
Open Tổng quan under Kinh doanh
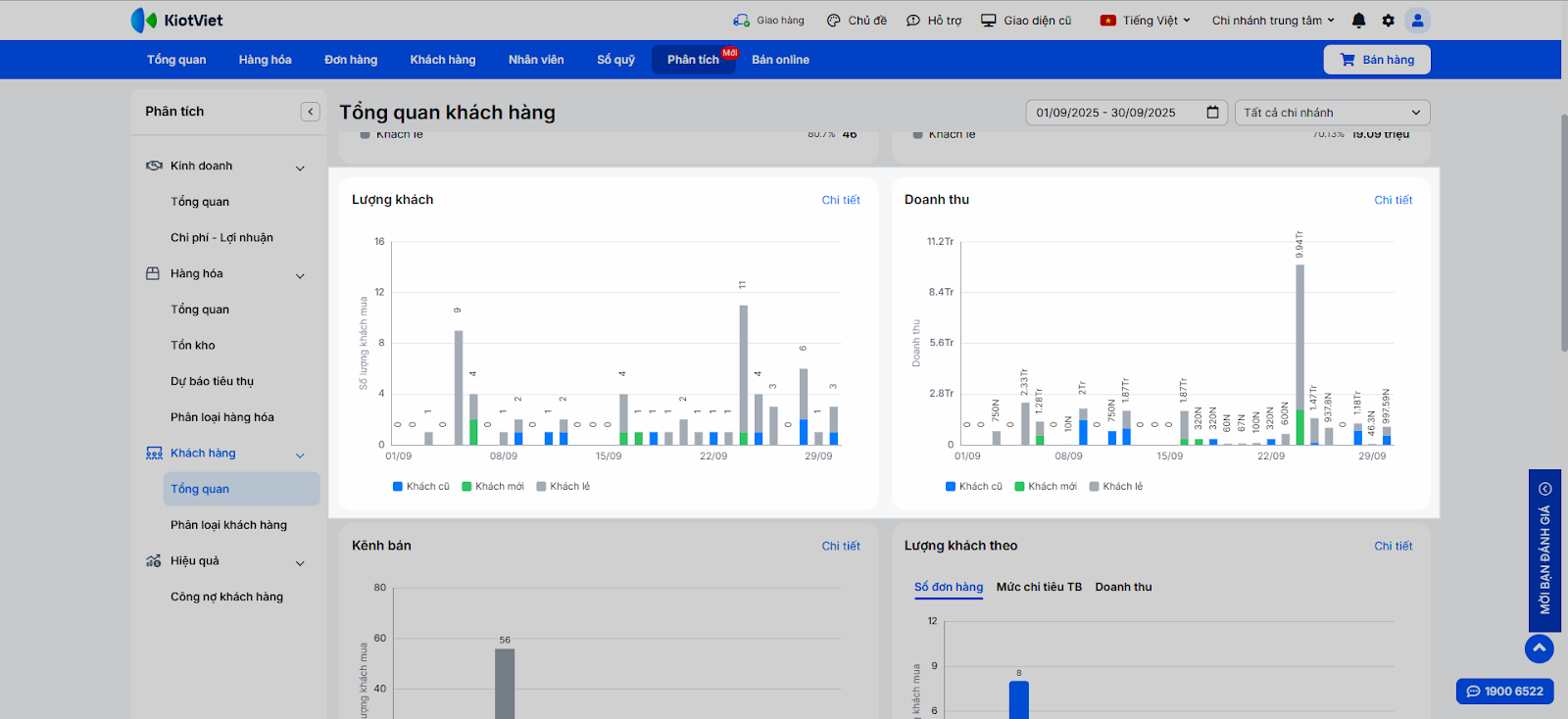coord(200,202)
